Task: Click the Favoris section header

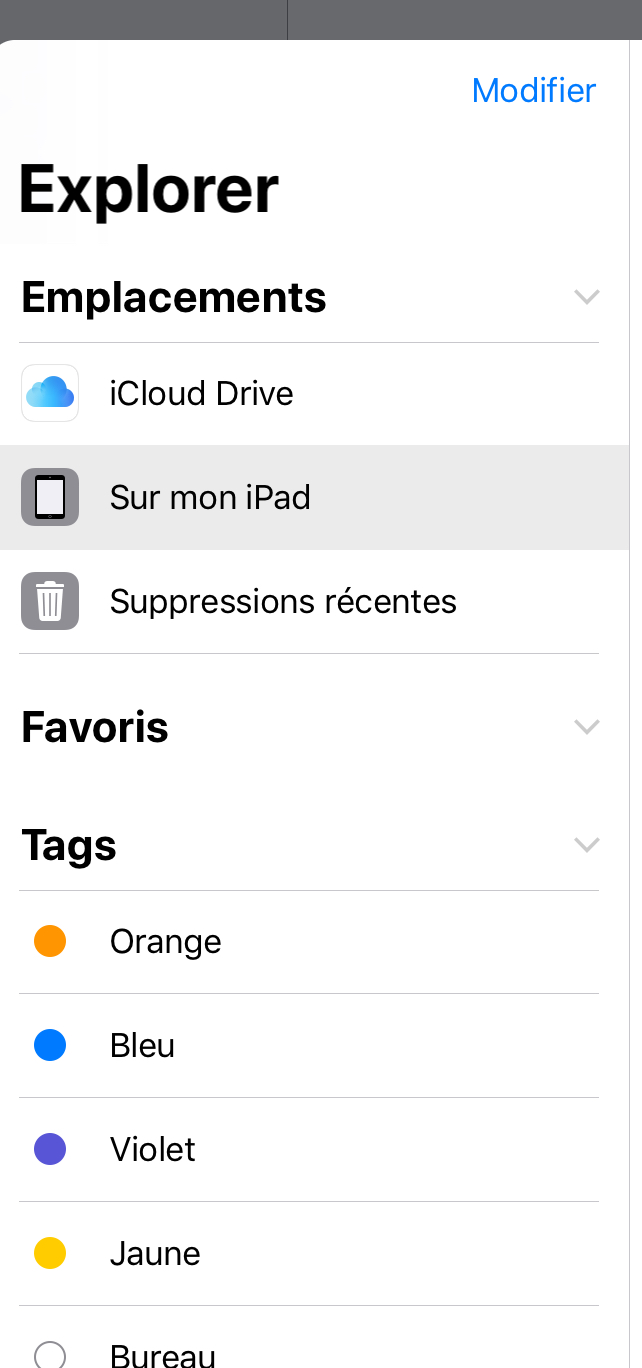Action: click(x=95, y=727)
